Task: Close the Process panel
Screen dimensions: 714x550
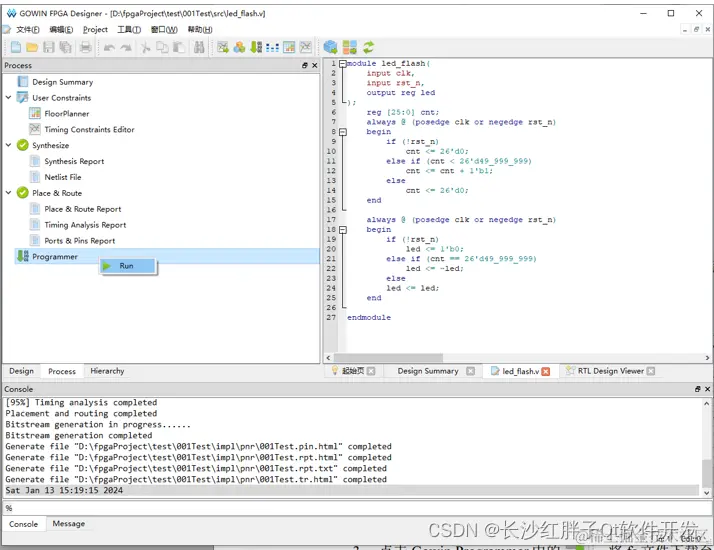Action: coord(314,66)
